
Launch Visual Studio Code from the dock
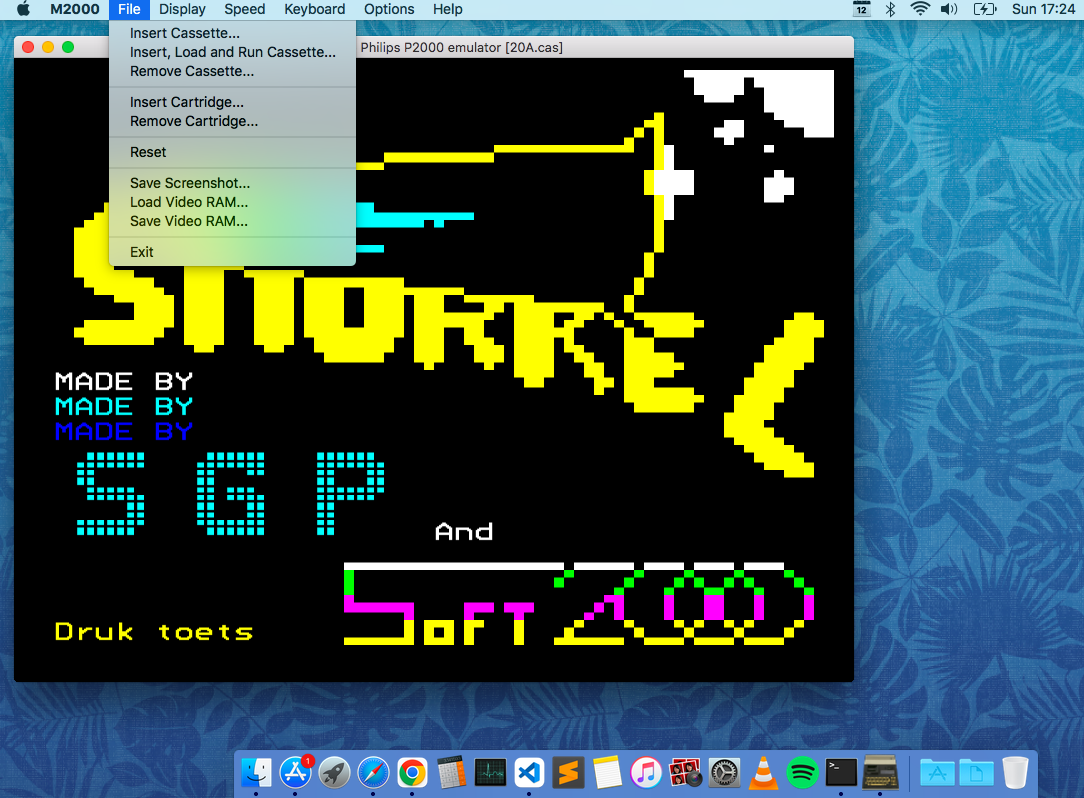[x=529, y=772]
